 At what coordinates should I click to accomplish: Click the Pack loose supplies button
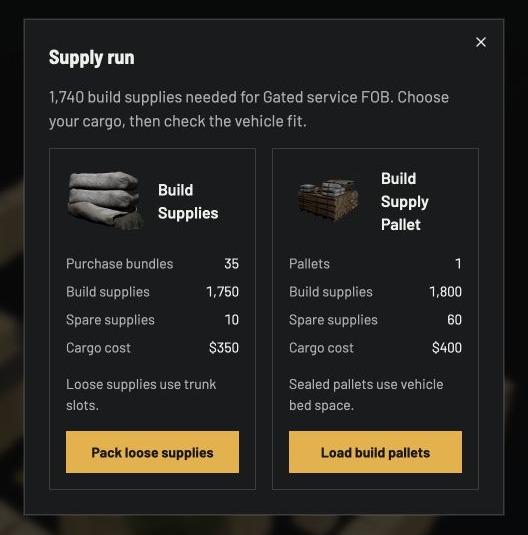(152, 452)
